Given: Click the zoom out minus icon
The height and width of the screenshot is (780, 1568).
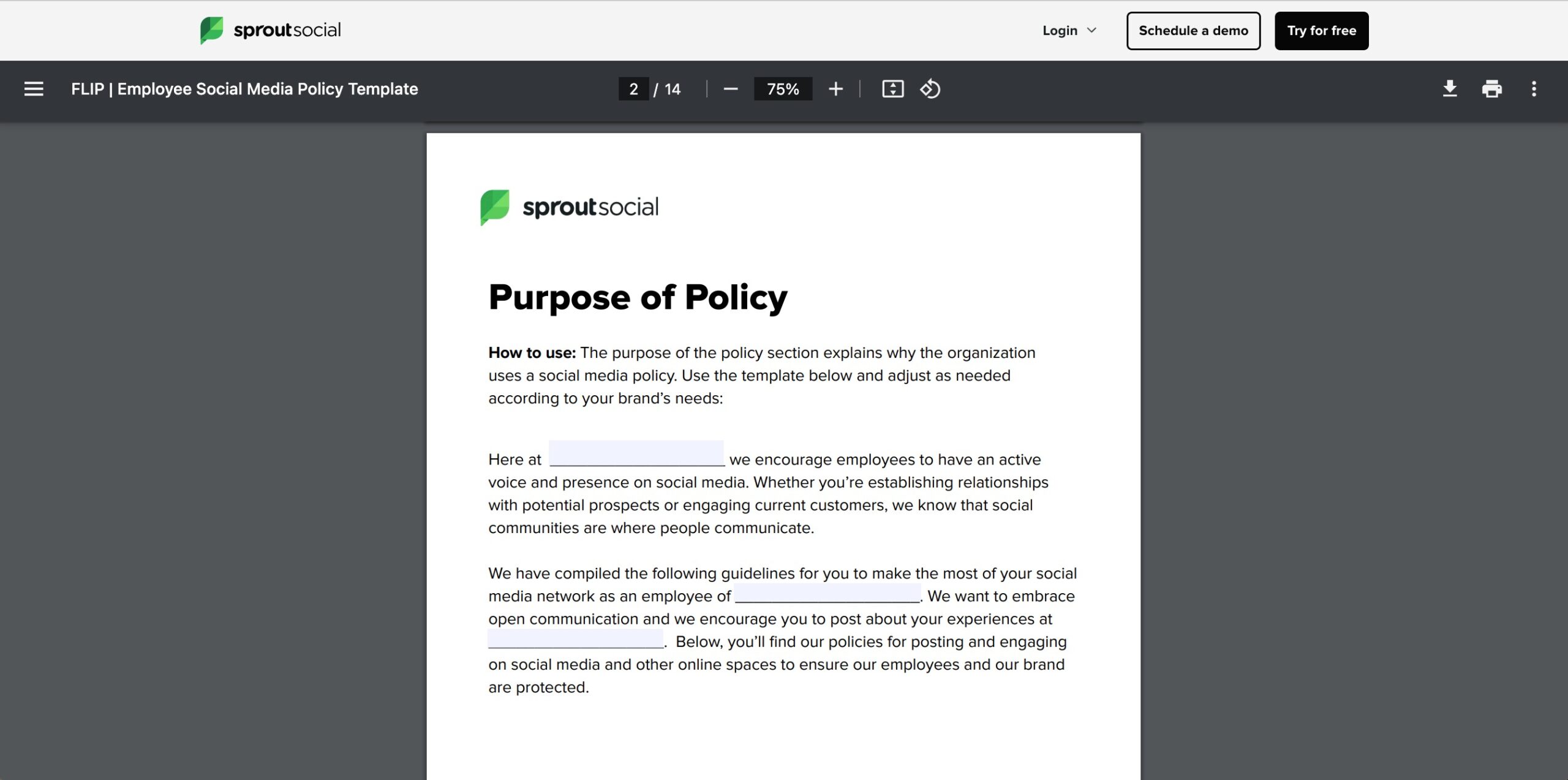Looking at the screenshot, I should click(x=731, y=88).
